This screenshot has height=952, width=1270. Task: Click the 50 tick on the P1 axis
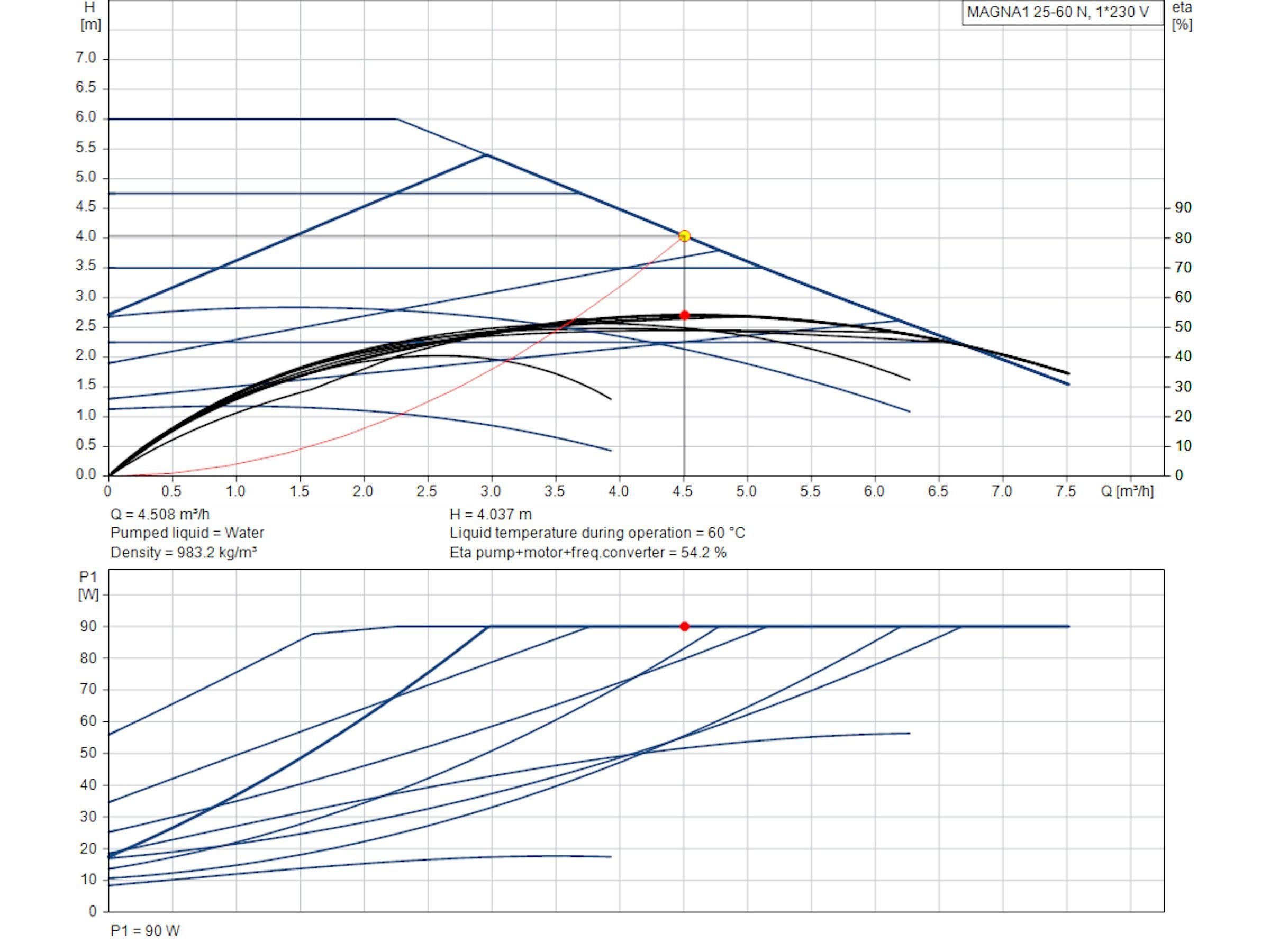click(88, 753)
